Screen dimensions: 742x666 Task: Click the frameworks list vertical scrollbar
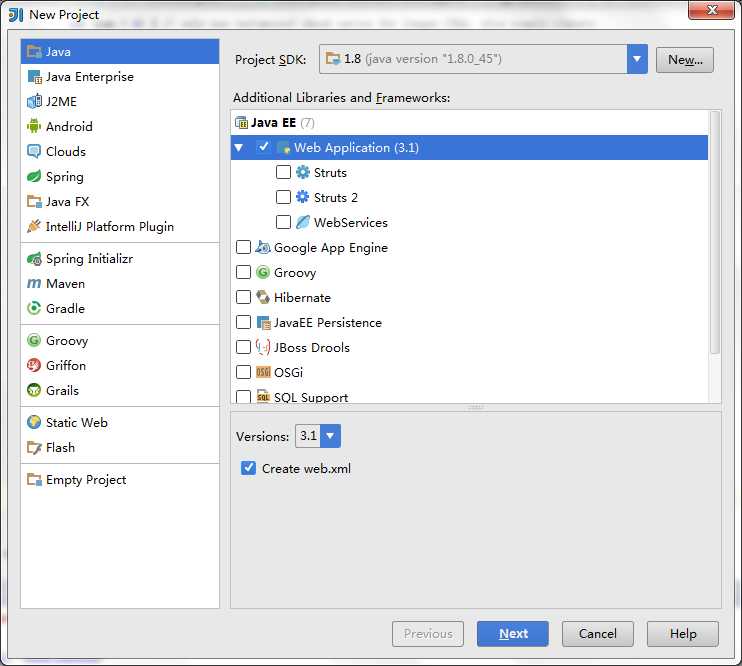click(715, 232)
